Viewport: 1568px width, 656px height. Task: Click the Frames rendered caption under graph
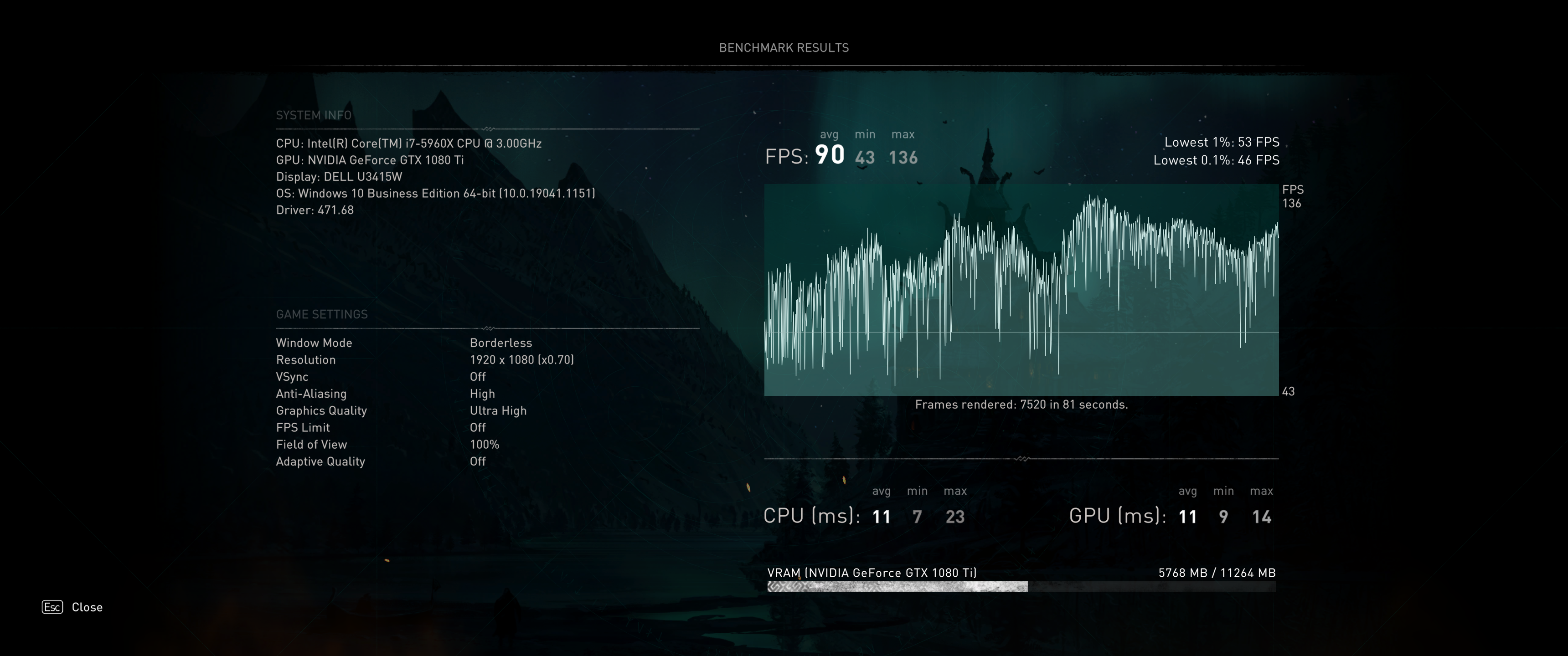[1021, 405]
